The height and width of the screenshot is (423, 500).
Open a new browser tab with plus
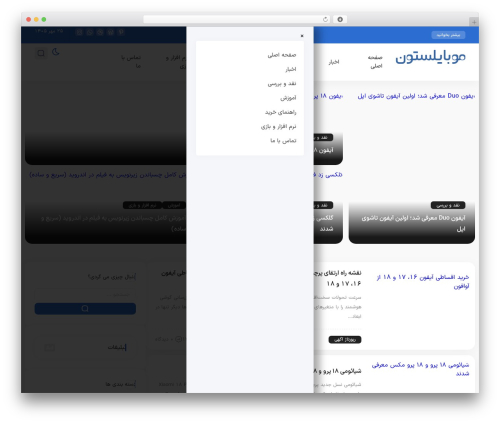pyautogui.click(x=474, y=22)
